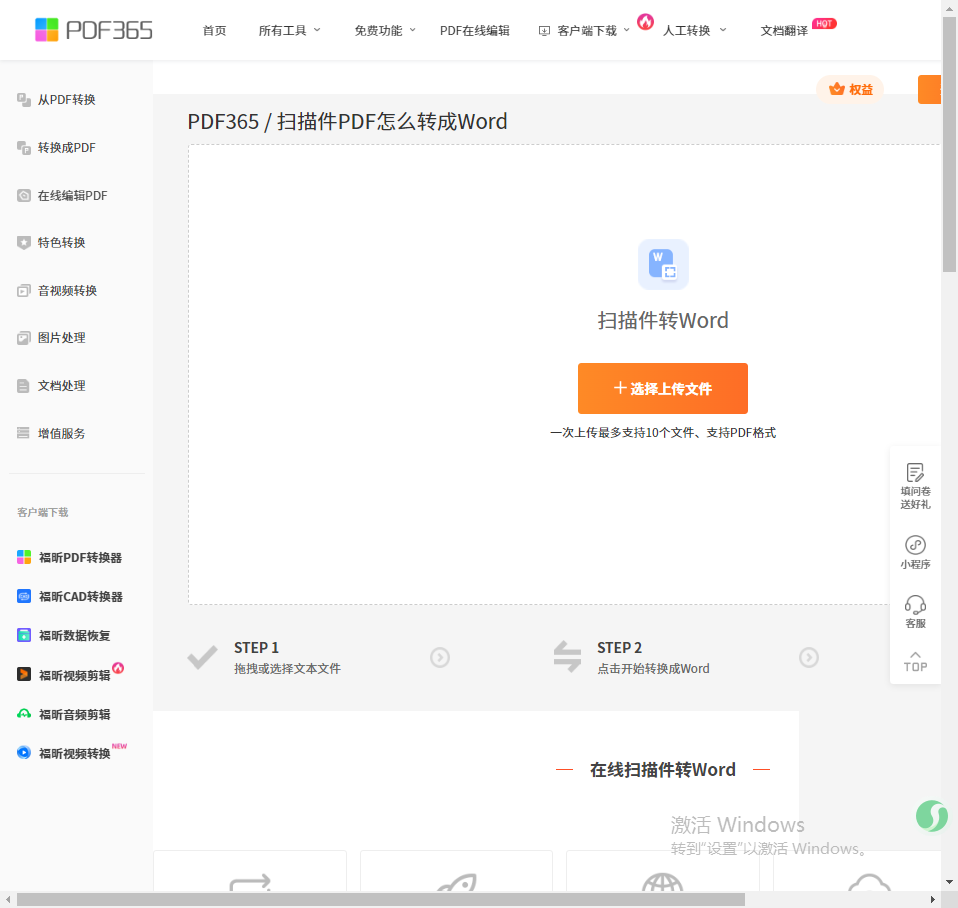This screenshot has width=958, height=908.
Task: Select the 转换成PDF sidebar icon
Action: [24, 148]
